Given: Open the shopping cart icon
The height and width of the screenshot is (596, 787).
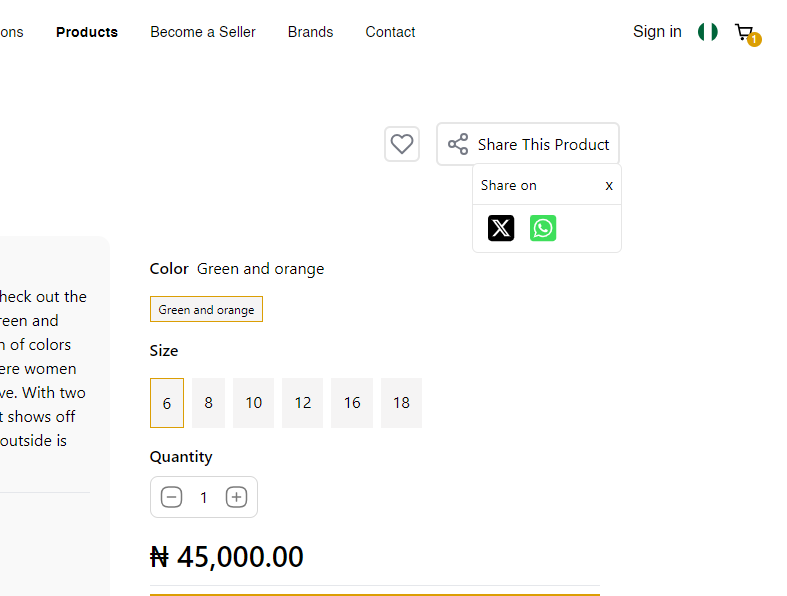Looking at the screenshot, I should [x=745, y=33].
